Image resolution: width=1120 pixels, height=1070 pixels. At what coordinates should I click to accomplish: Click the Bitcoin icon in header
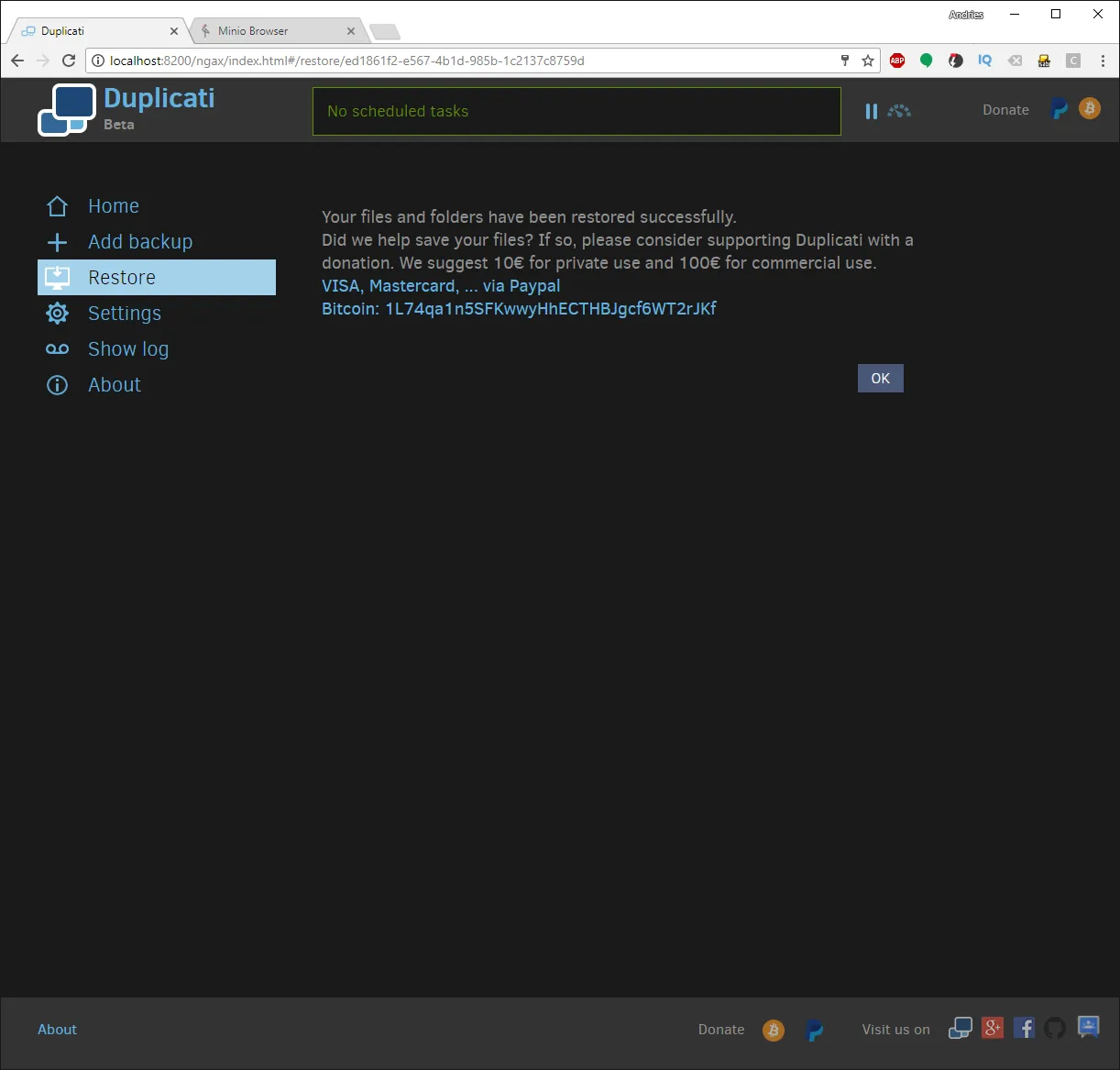[x=1090, y=109]
